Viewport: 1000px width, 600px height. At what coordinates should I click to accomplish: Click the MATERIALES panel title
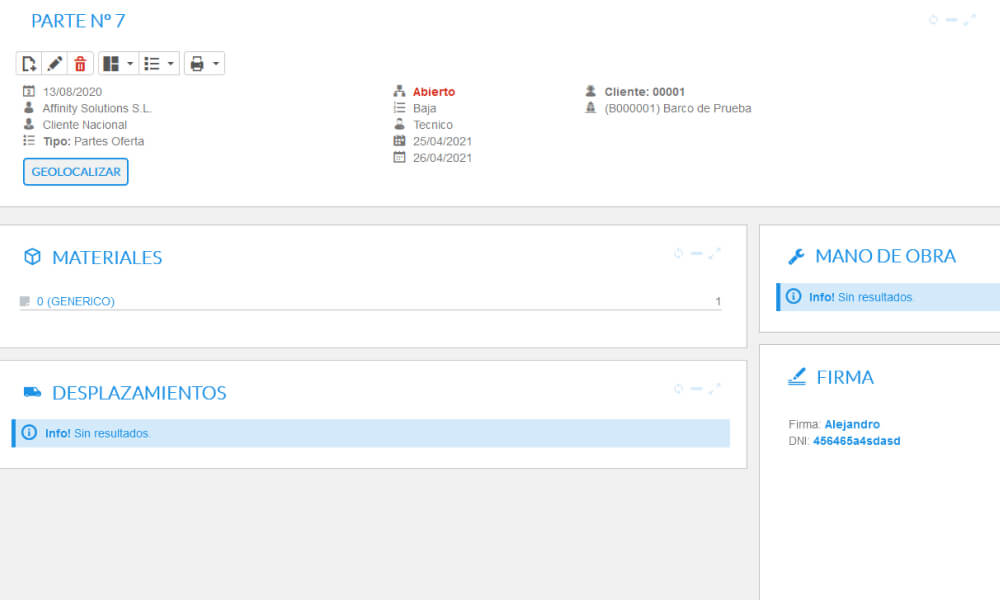(x=107, y=258)
